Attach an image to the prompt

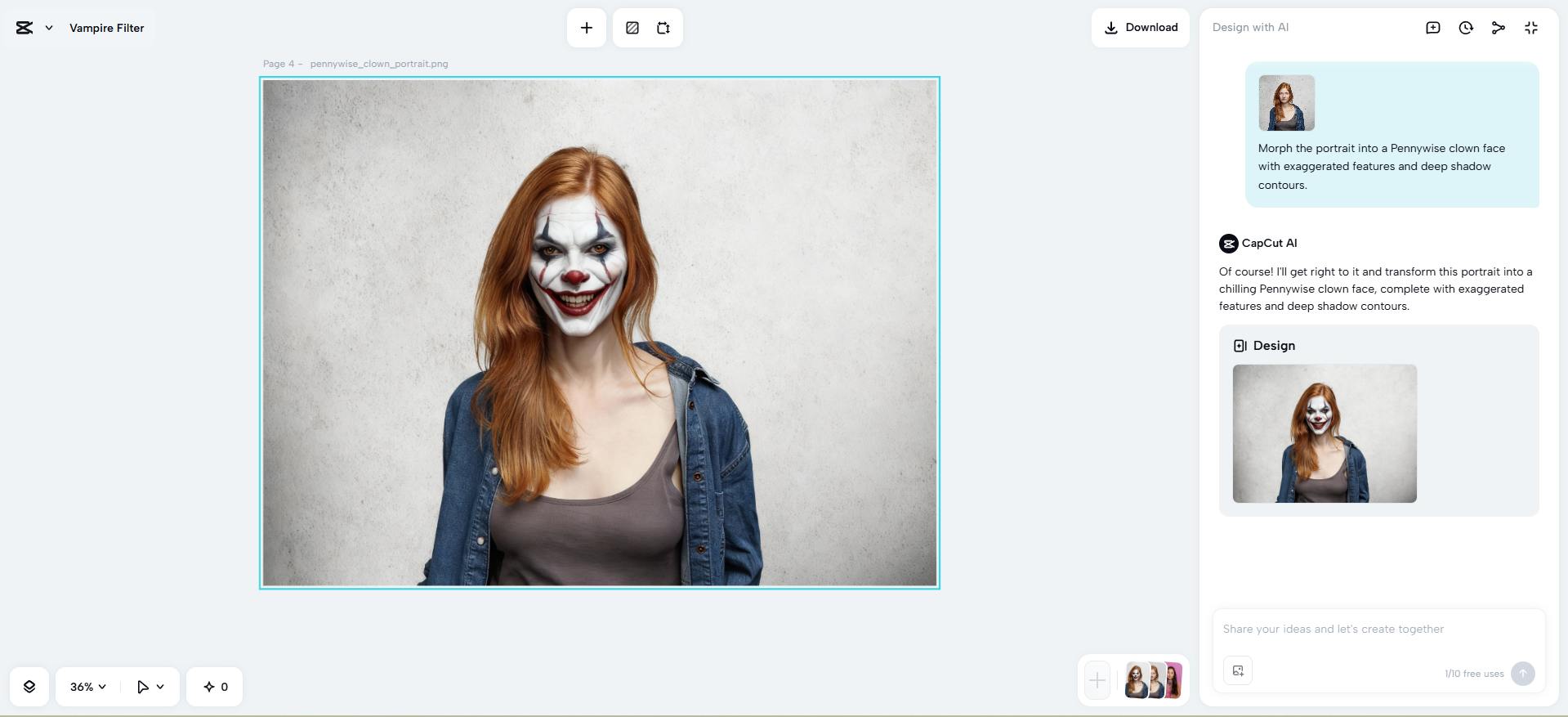point(1238,671)
